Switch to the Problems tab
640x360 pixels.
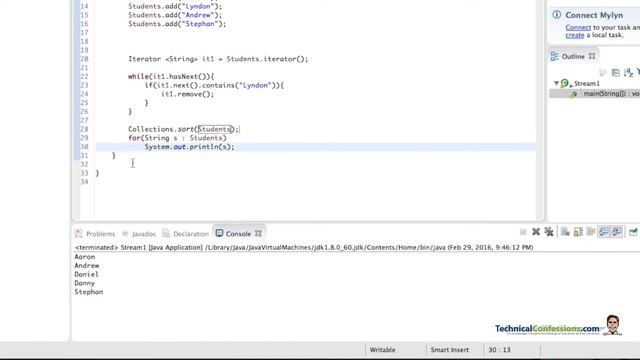[x=95, y=234]
